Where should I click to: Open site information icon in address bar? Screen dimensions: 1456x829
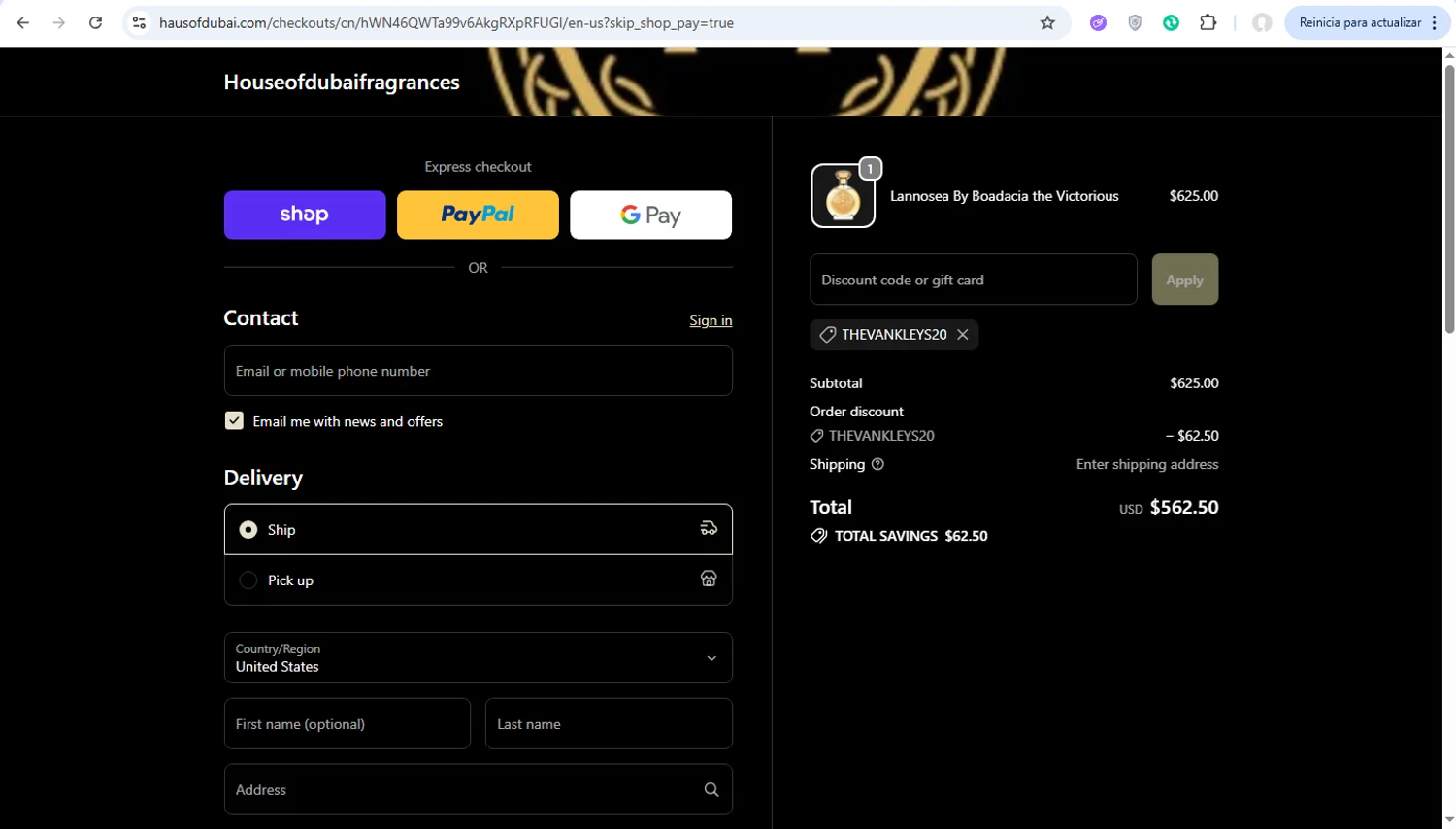tap(139, 22)
